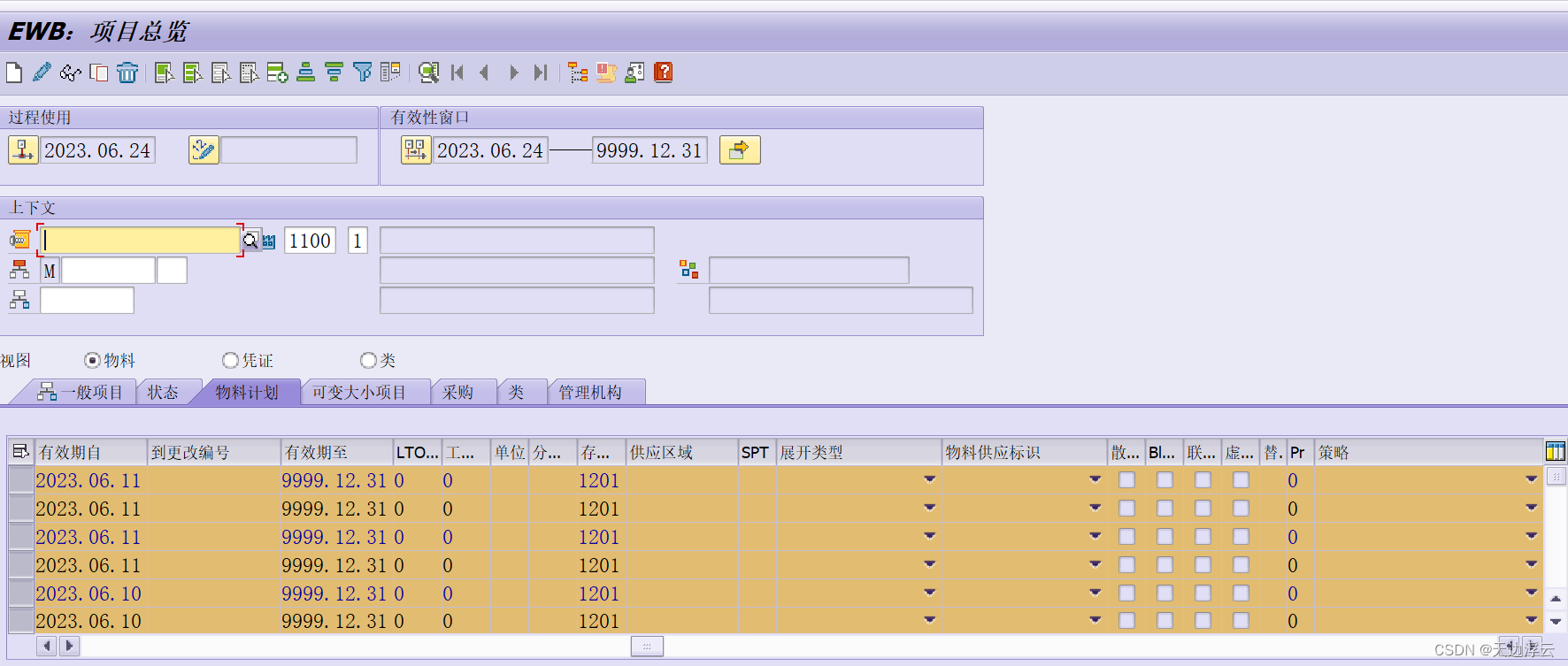Open 展开类型 dropdown in second table row

tap(929, 508)
